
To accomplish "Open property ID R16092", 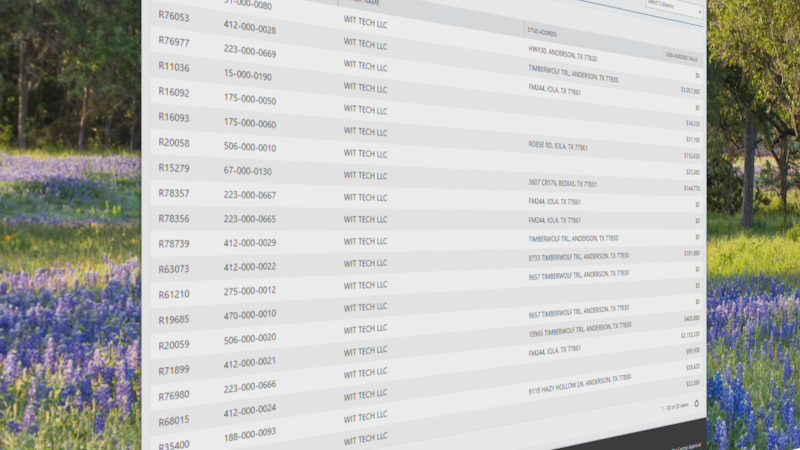I will point(173,92).
